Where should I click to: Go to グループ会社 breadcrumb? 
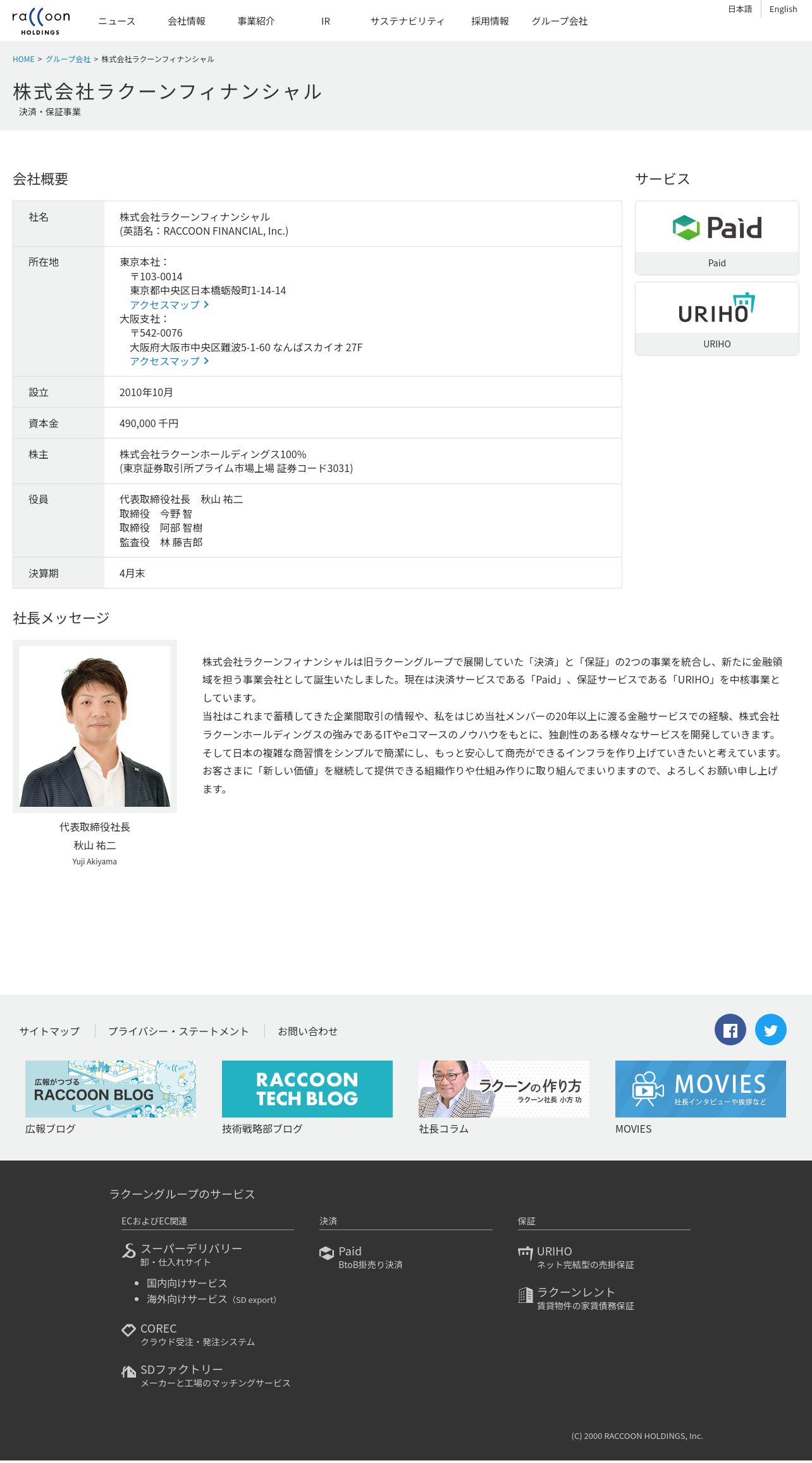68,59
